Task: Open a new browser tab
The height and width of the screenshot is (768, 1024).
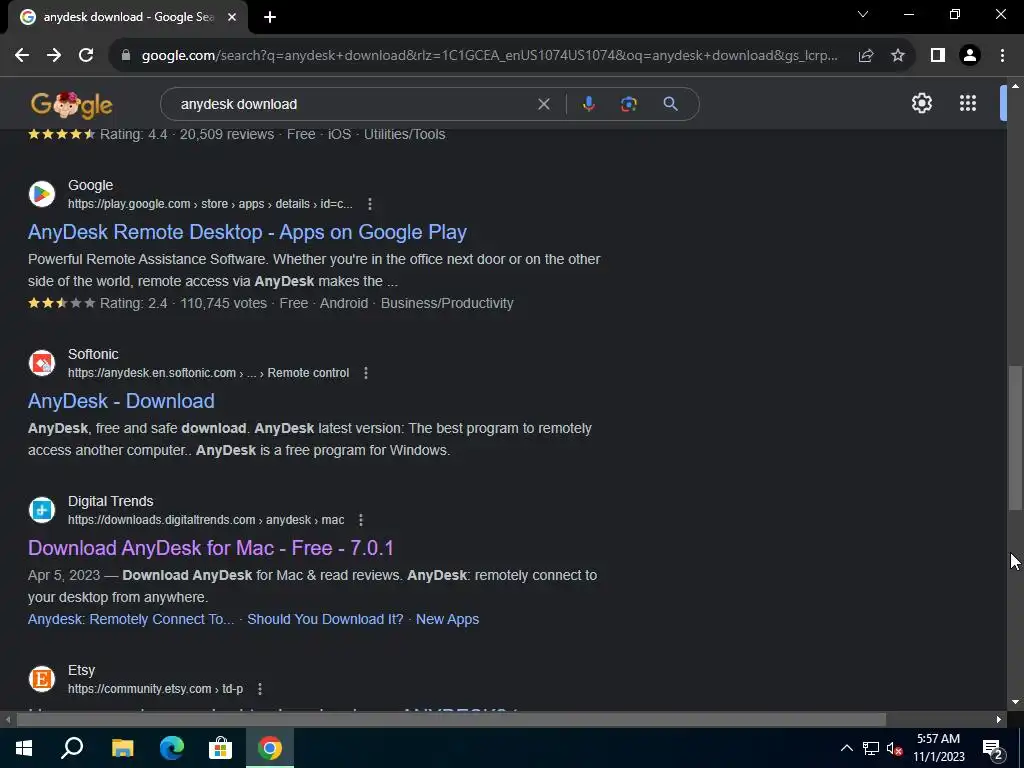Action: tap(270, 17)
